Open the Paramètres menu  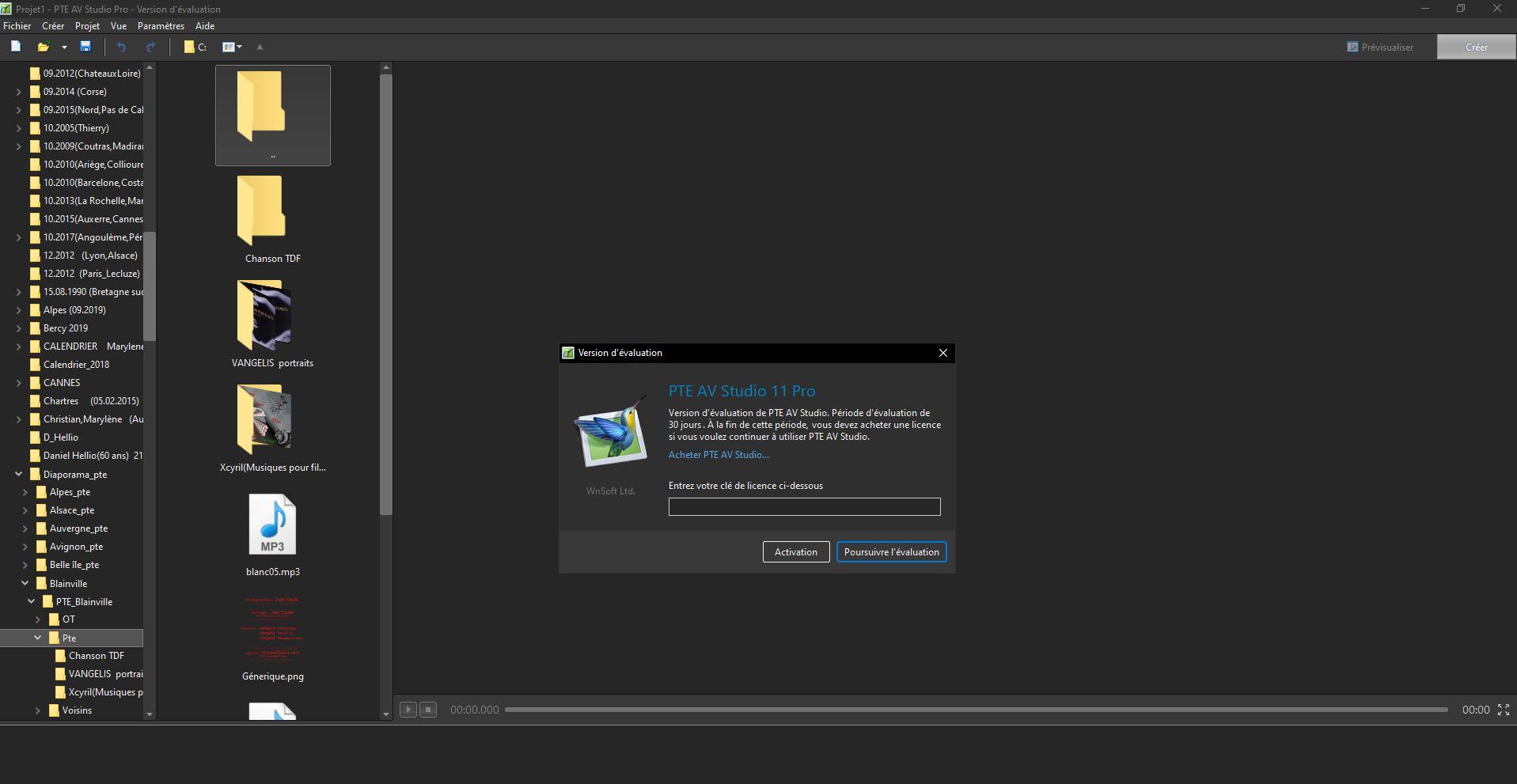point(161,26)
